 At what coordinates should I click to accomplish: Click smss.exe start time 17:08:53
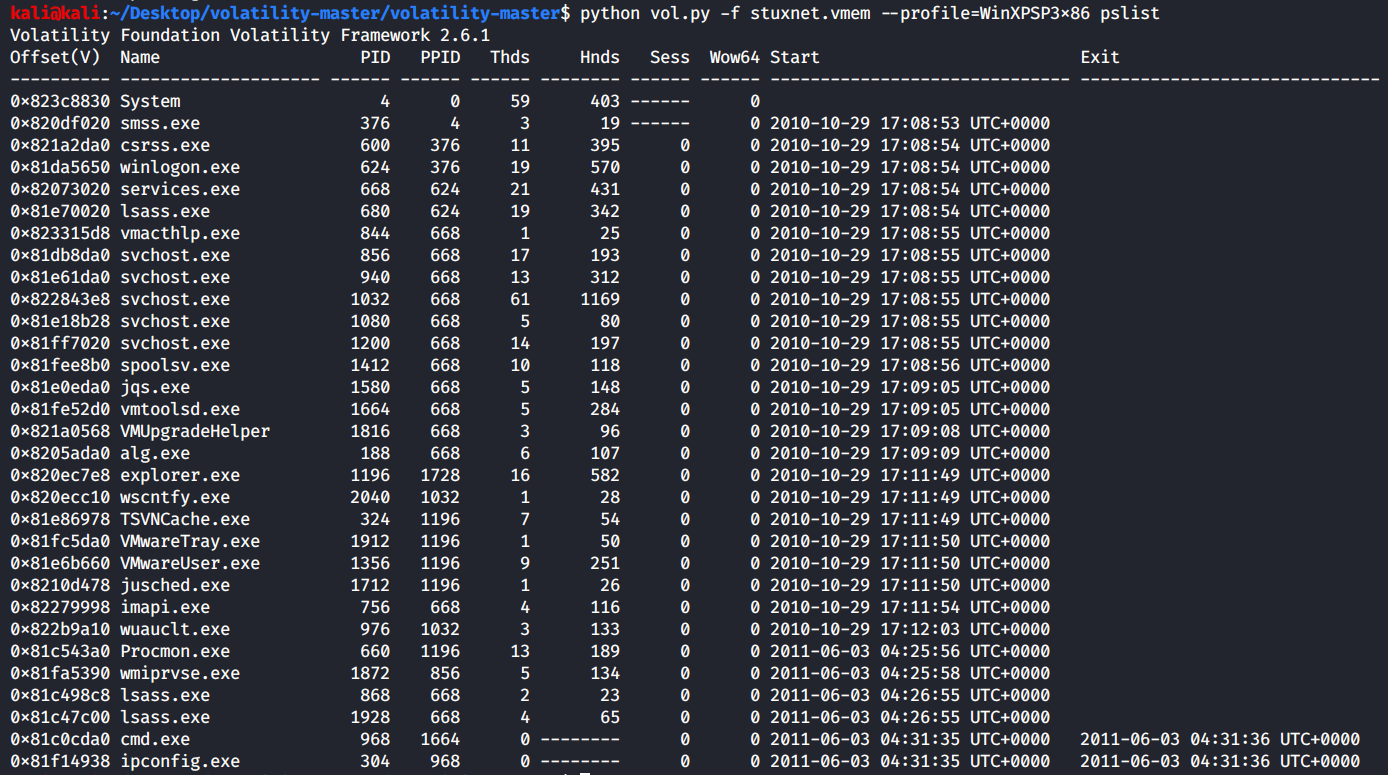tap(920, 123)
